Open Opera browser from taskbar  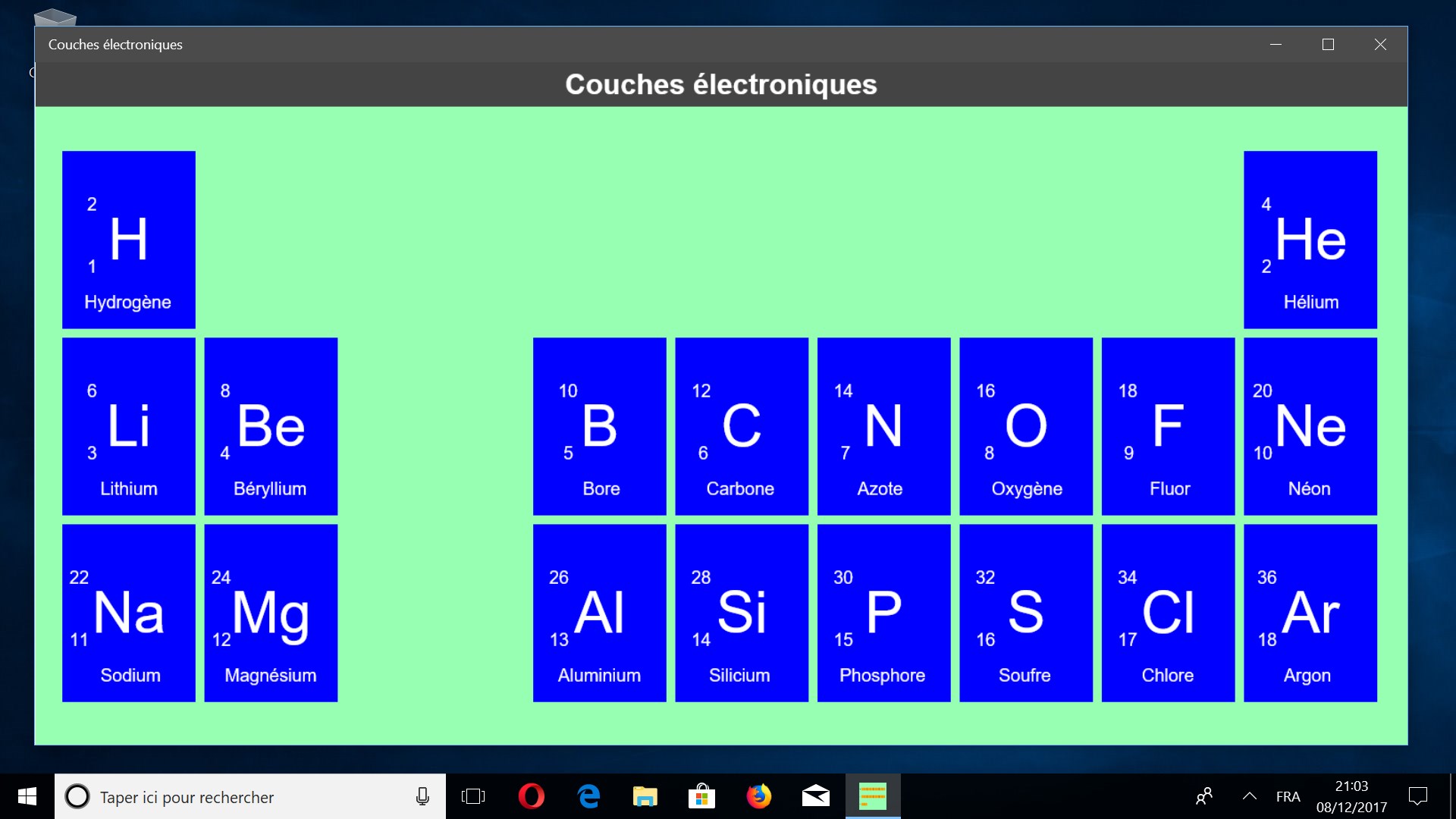click(531, 796)
